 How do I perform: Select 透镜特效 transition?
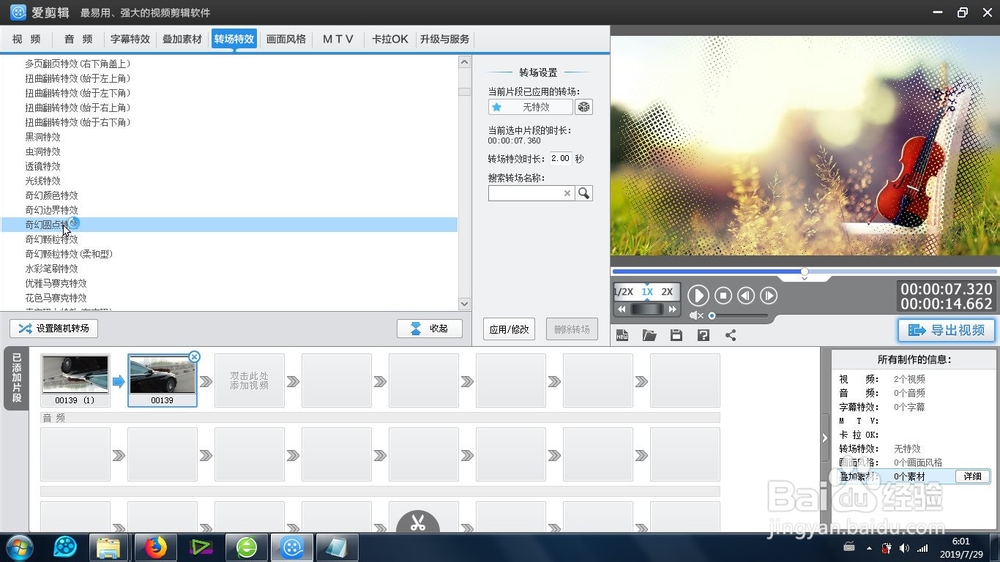coord(43,166)
